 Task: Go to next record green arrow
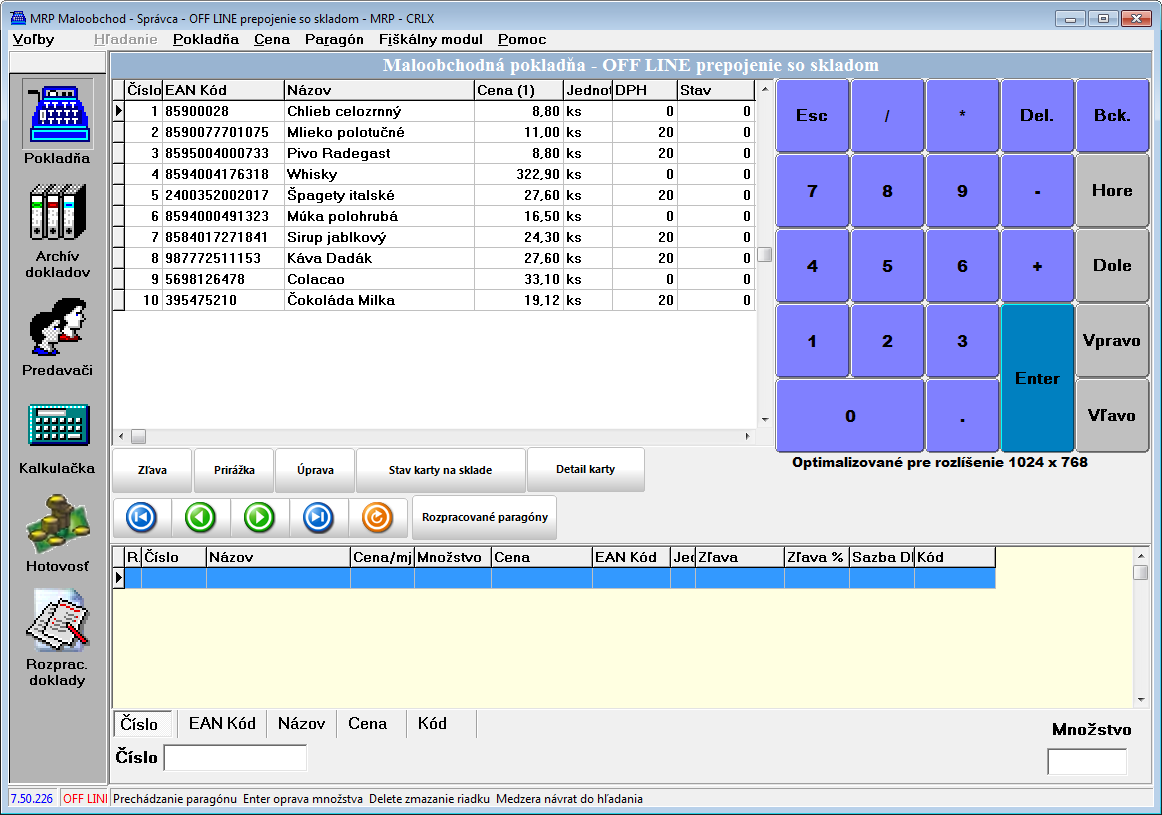tap(259, 517)
